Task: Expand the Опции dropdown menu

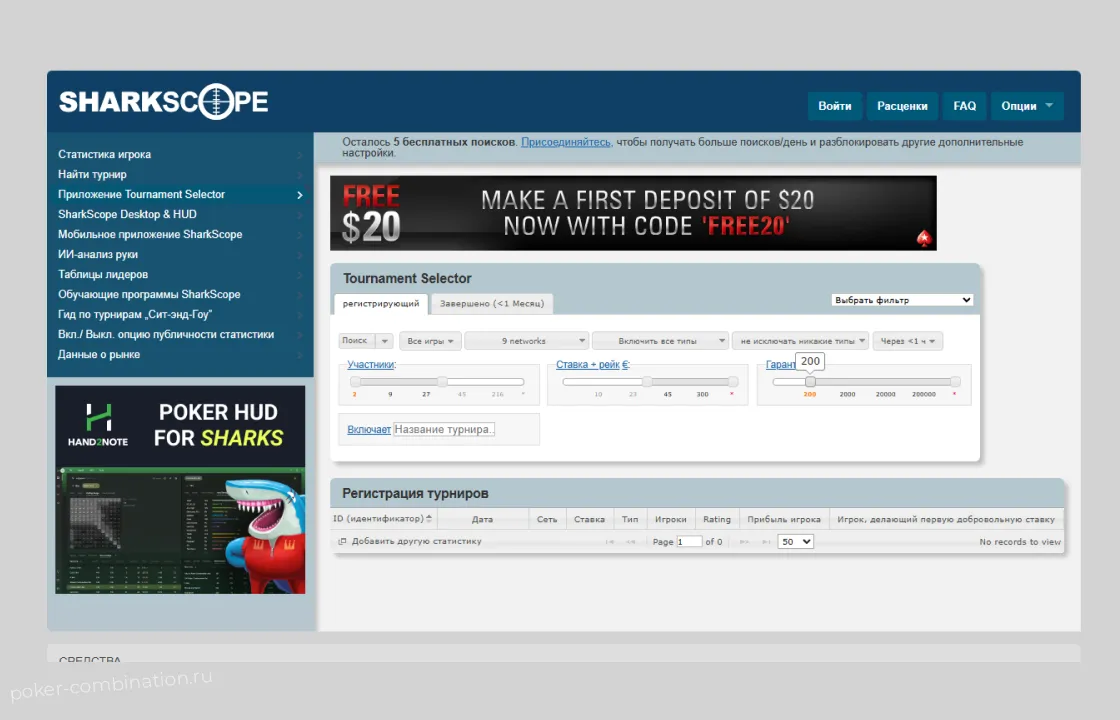Action: click(1027, 106)
